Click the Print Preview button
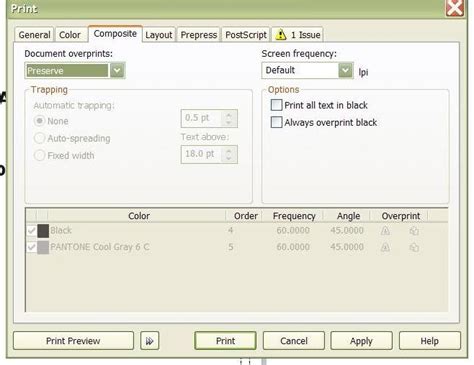The height and width of the screenshot is (365, 474). click(x=73, y=341)
